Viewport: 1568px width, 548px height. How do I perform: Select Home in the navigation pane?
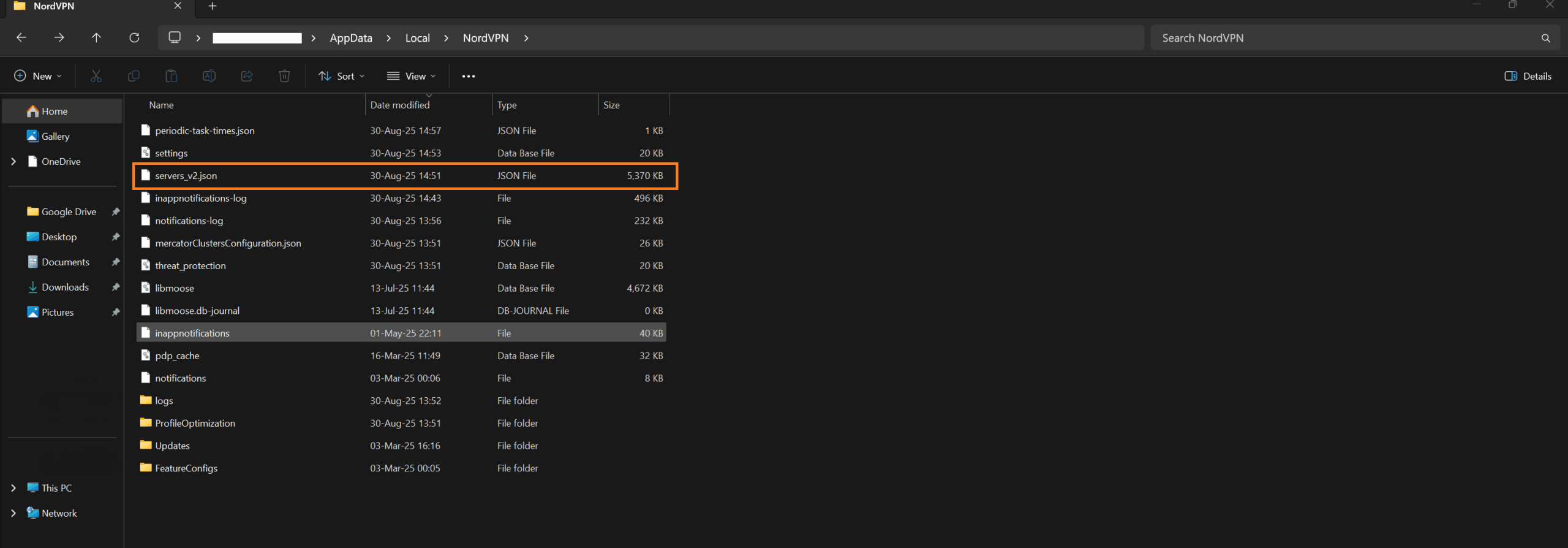click(x=62, y=111)
